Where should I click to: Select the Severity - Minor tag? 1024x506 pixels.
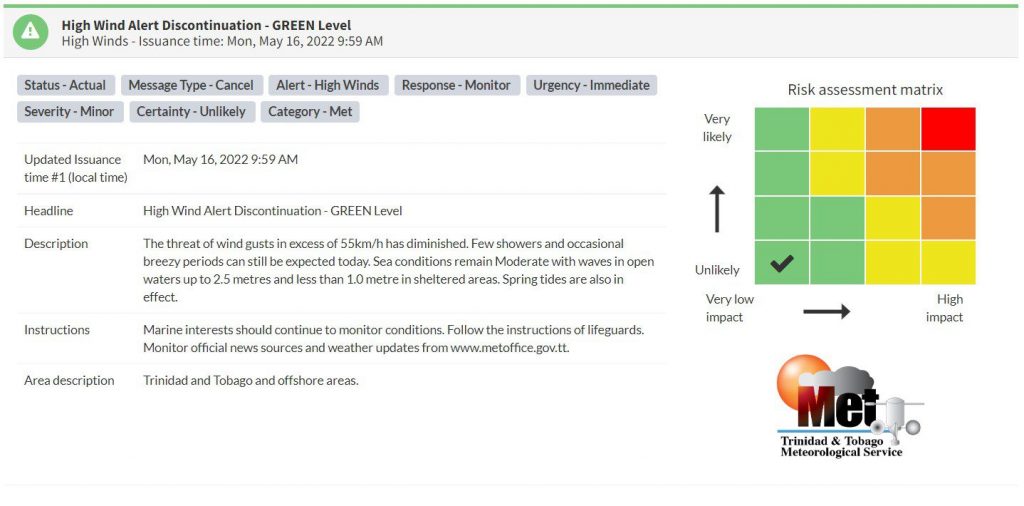tap(69, 112)
